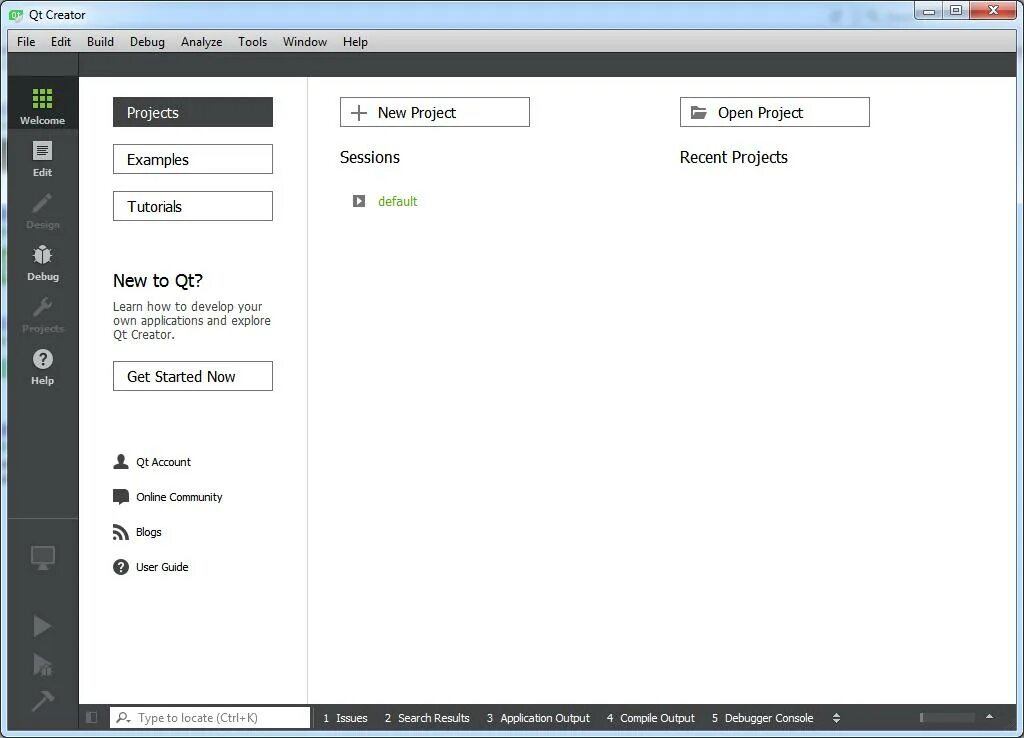Open Projects mode wrench icon
This screenshot has width=1024, height=738.
click(x=42, y=307)
